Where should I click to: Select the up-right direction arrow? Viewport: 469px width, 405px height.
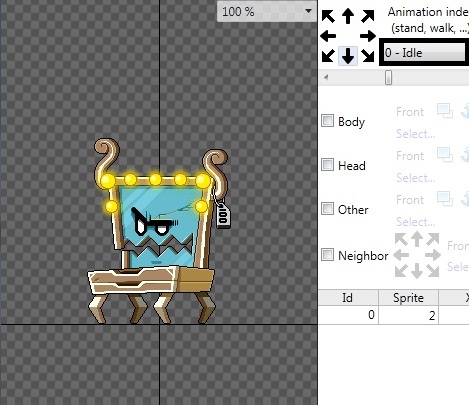368,16
